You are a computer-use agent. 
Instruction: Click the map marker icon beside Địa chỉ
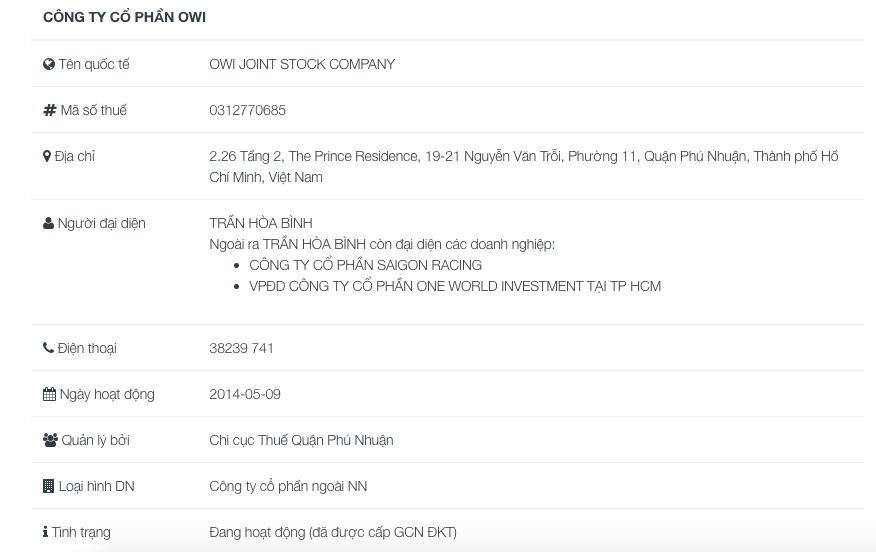[47, 156]
